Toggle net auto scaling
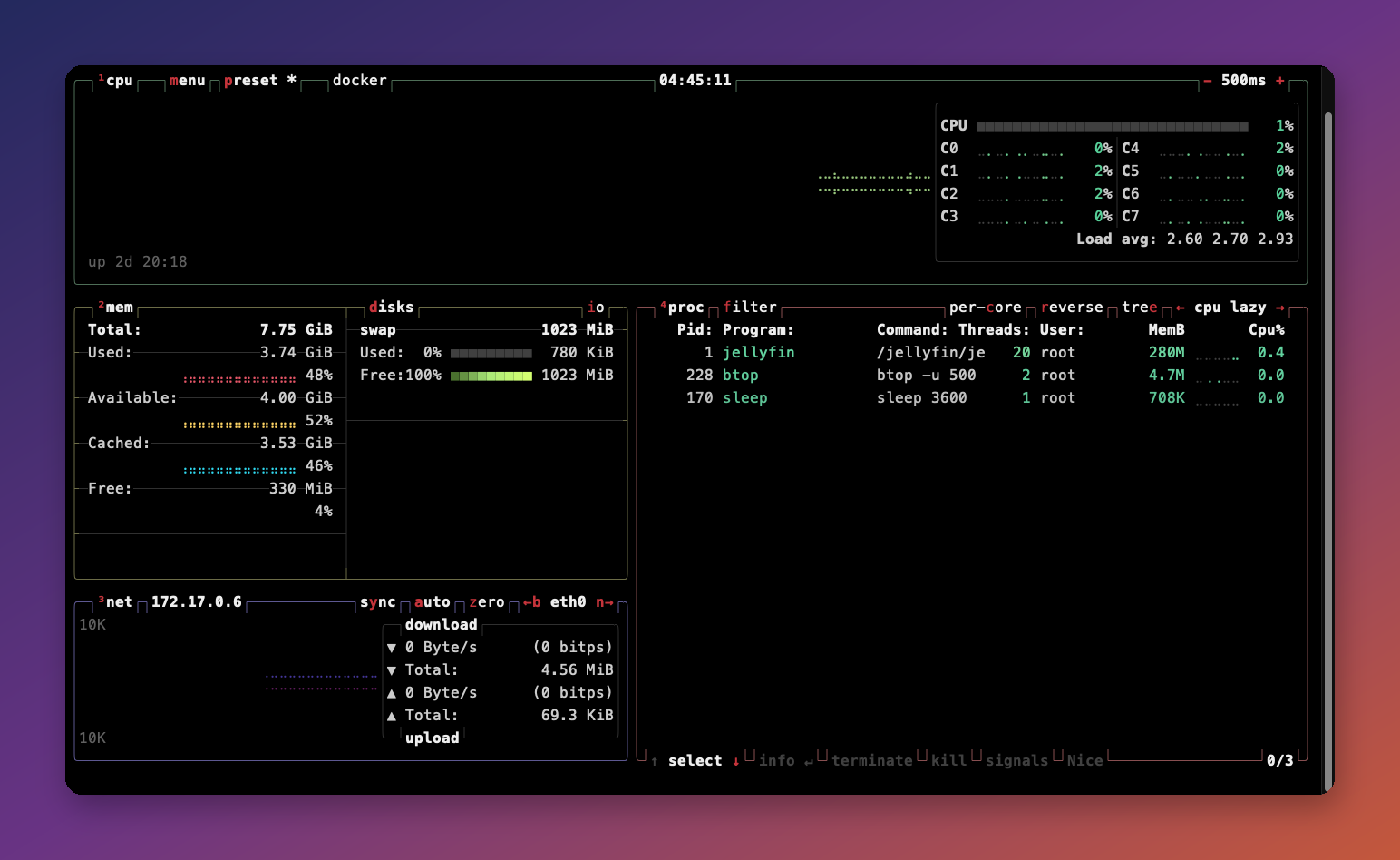1400x860 pixels. point(433,602)
